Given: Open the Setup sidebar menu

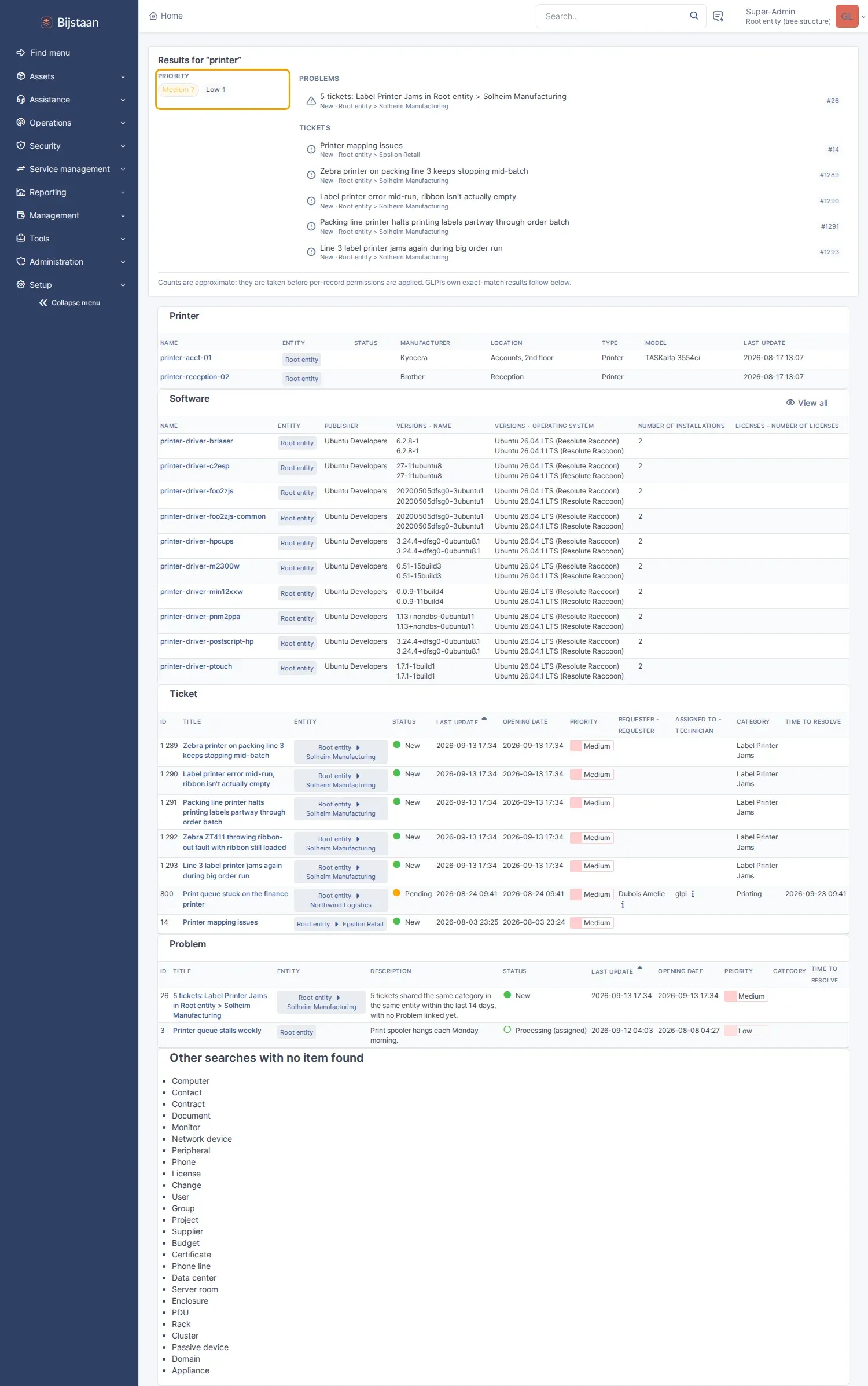Looking at the screenshot, I should tap(69, 285).
